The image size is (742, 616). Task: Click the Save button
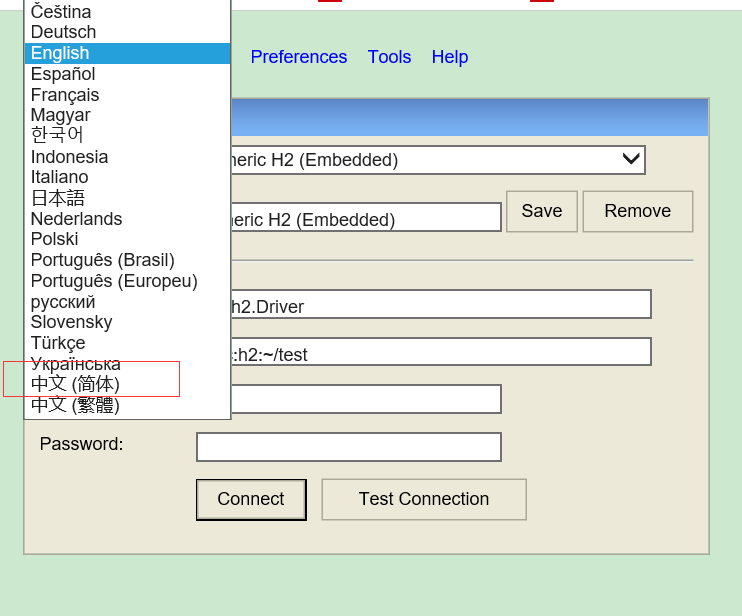541,211
